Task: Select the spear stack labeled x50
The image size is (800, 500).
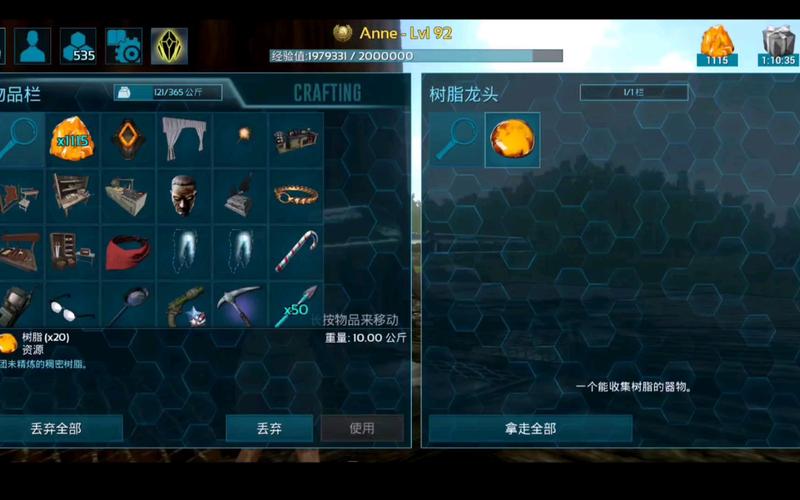Action: (x=296, y=305)
